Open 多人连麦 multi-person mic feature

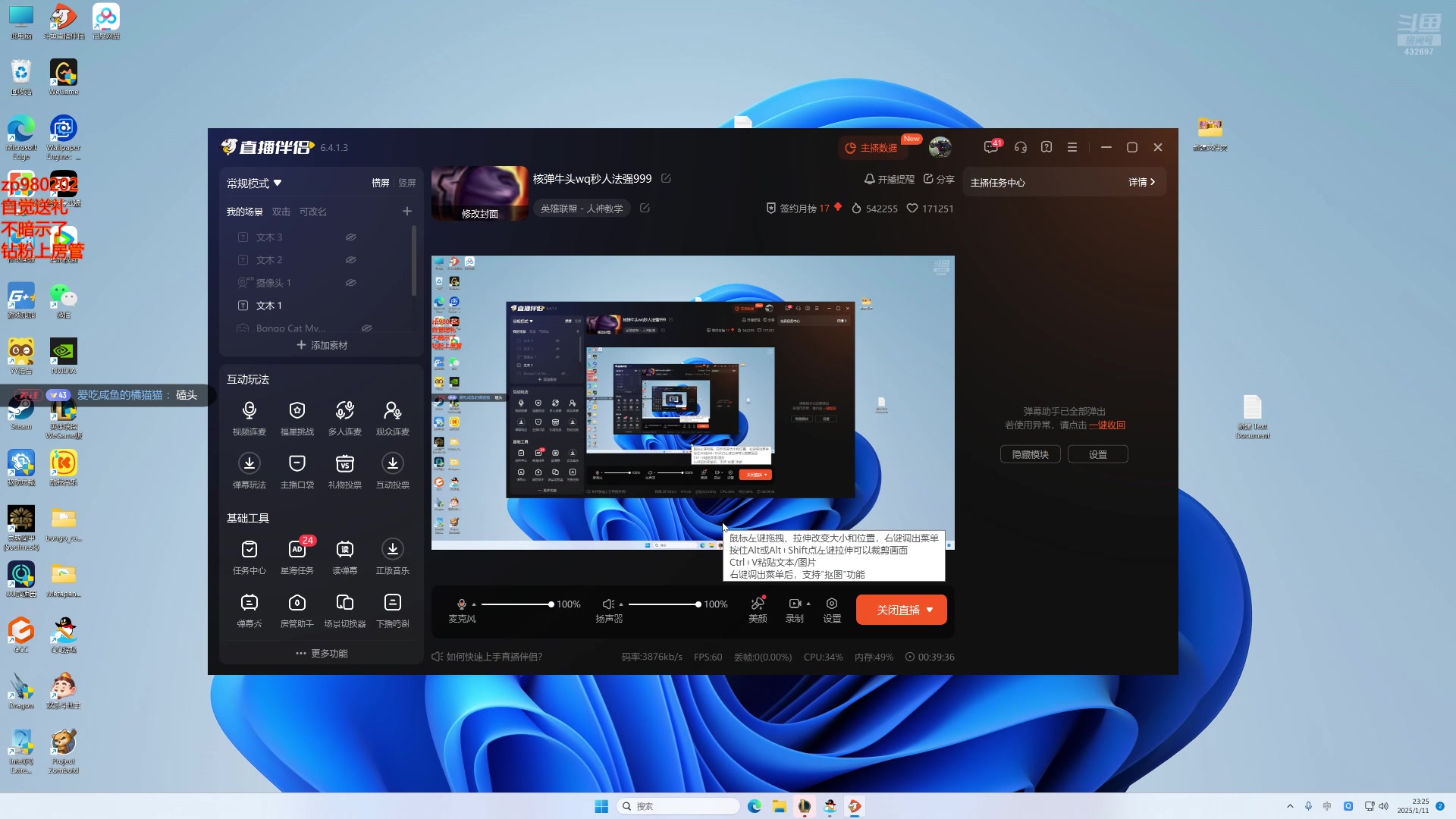[344, 418]
